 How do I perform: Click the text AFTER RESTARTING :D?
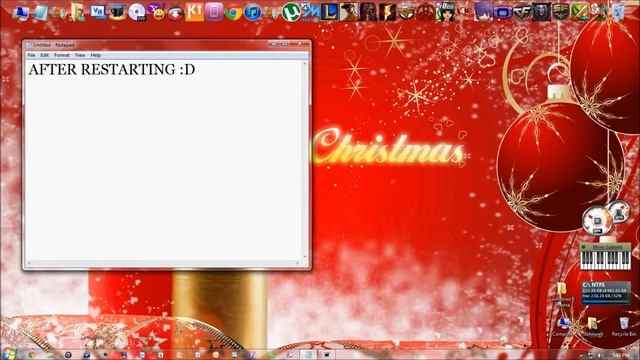click(111, 69)
